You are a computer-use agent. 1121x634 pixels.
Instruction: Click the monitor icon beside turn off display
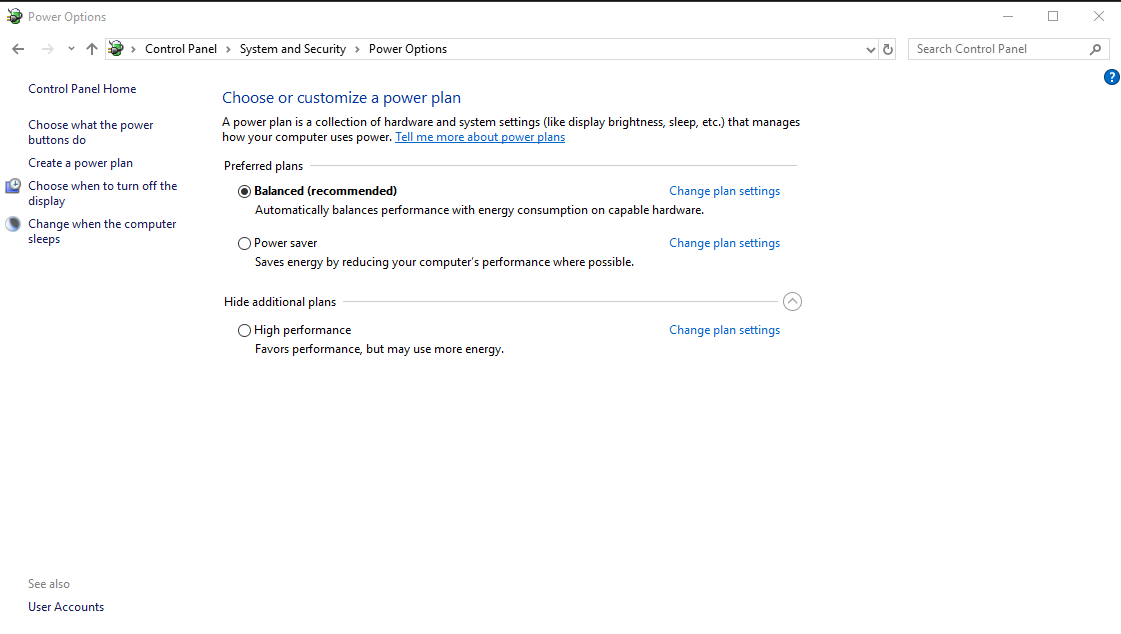click(x=13, y=187)
